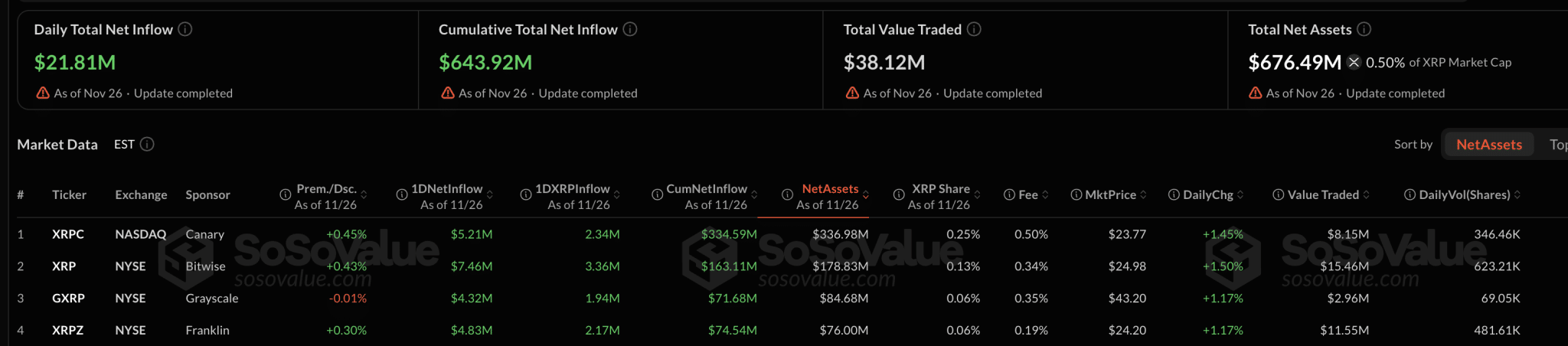Open the GXRP ticker row

click(x=68, y=299)
